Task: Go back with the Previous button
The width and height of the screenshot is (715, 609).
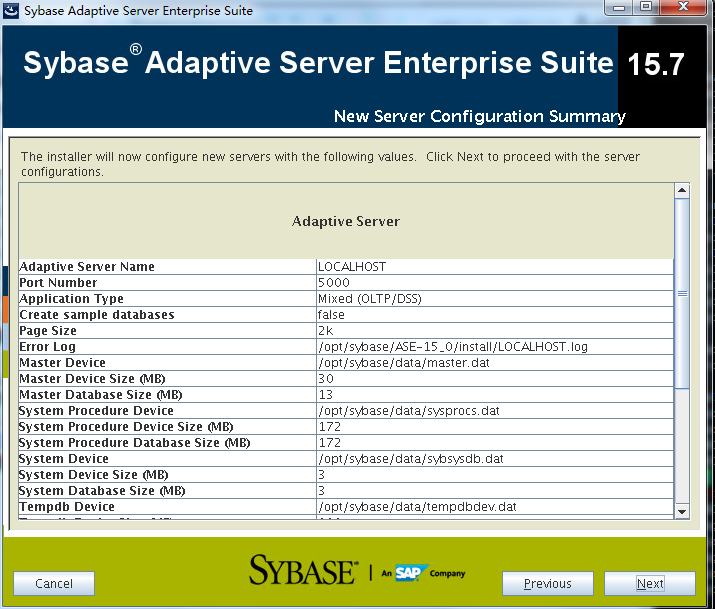Action: point(548,583)
